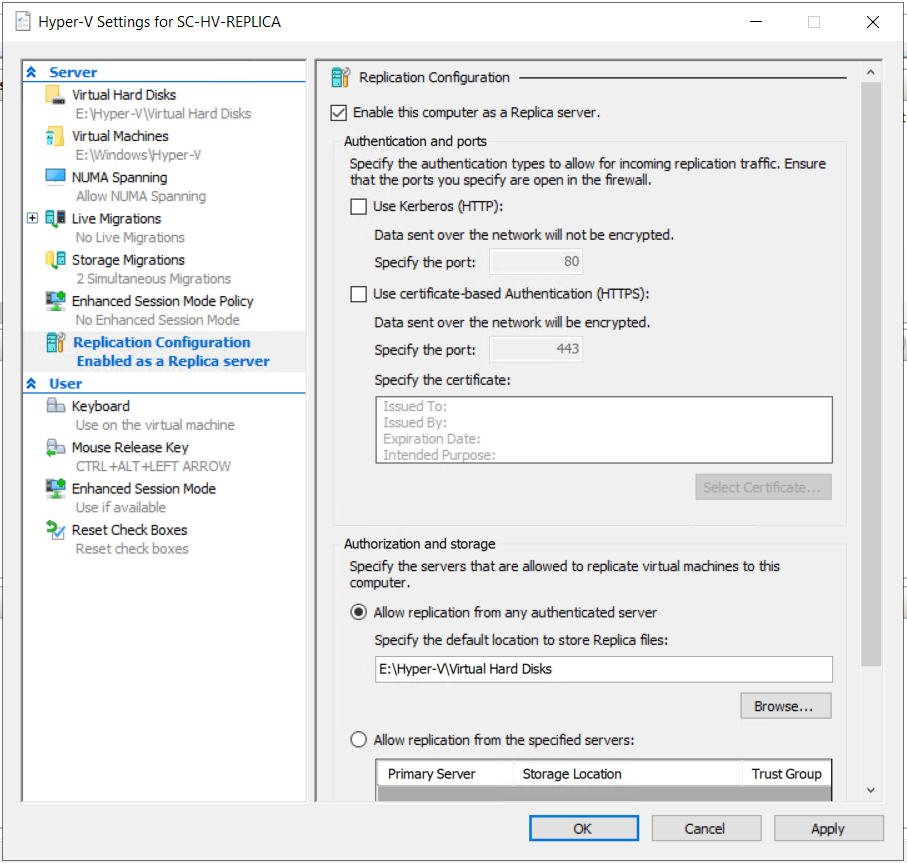Click the Select Certificate... button
This screenshot has width=907, height=863.
click(x=763, y=487)
